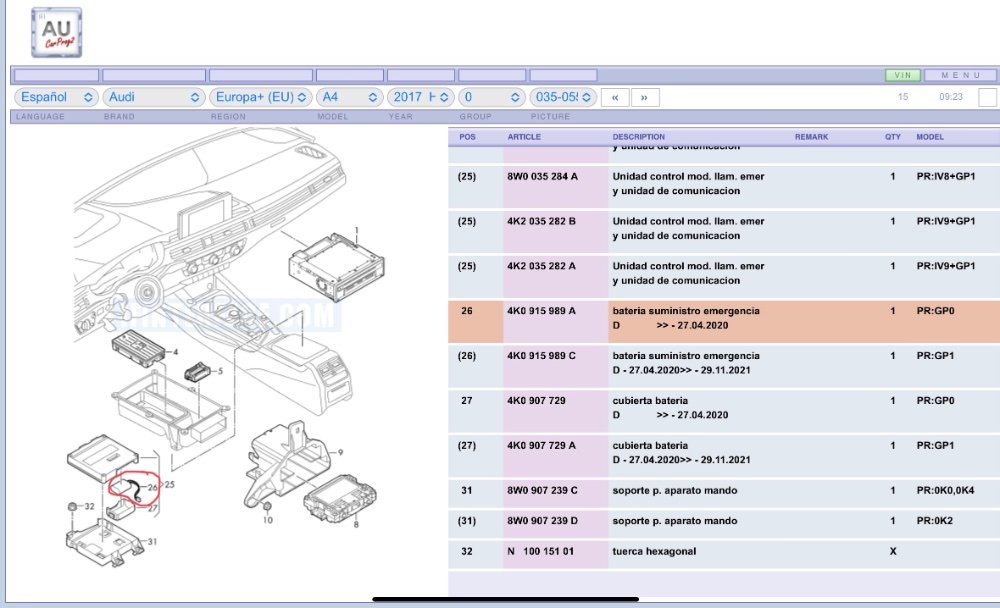The width and height of the screenshot is (1000, 608).
Task: Select article 4K2 035 282 B
Action: point(541,221)
